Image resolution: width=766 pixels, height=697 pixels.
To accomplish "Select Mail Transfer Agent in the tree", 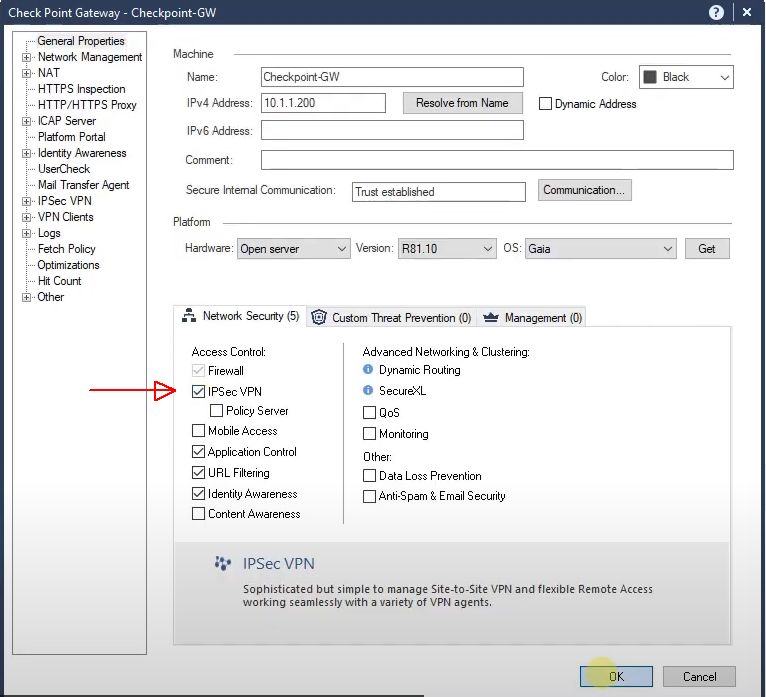I will click(x=84, y=185).
